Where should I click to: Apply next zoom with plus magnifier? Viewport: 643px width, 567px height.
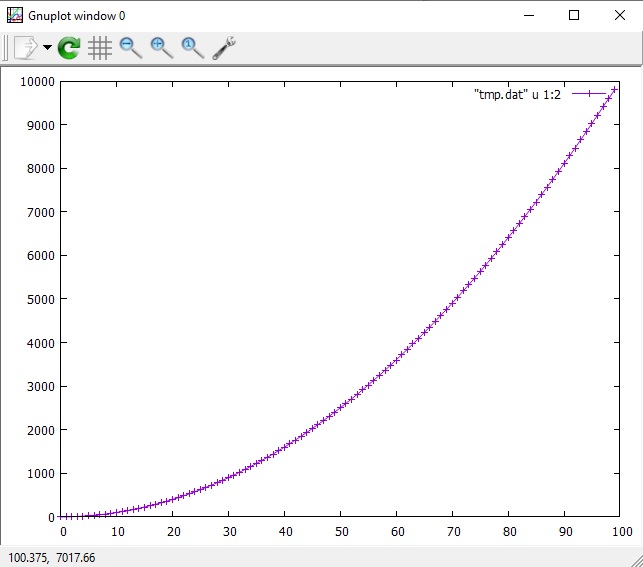(161, 47)
